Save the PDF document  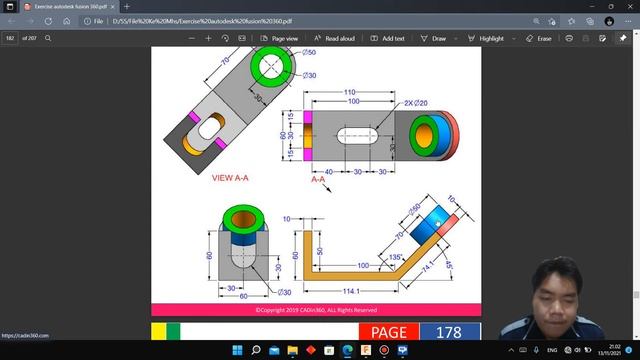(x=586, y=38)
